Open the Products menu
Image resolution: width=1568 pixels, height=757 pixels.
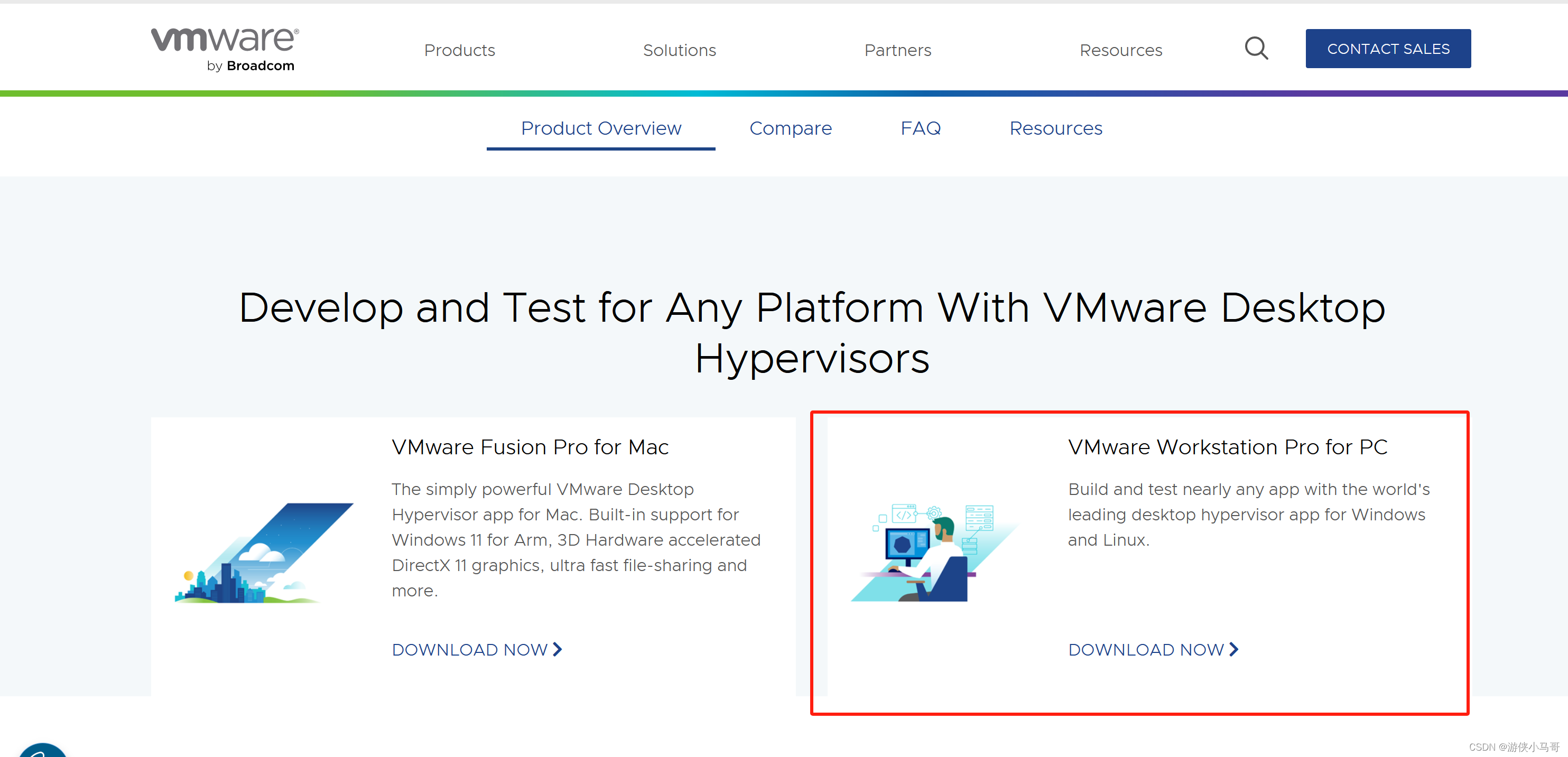[x=460, y=50]
